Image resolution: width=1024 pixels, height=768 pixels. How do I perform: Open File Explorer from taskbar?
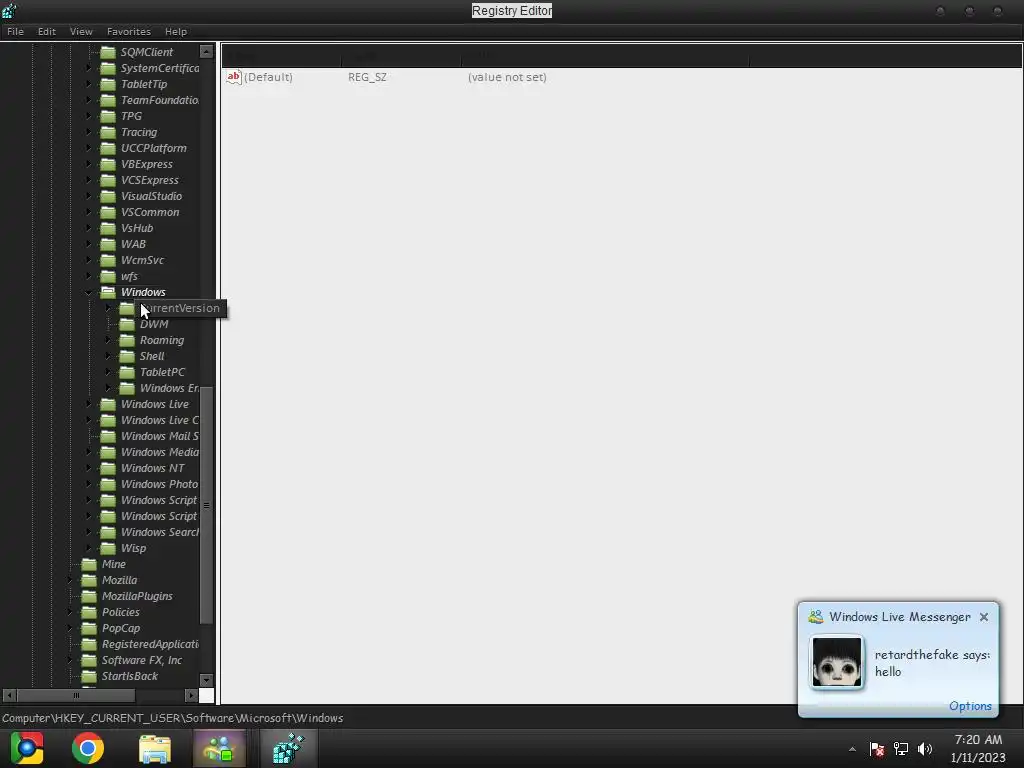pyautogui.click(x=155, y=748)
